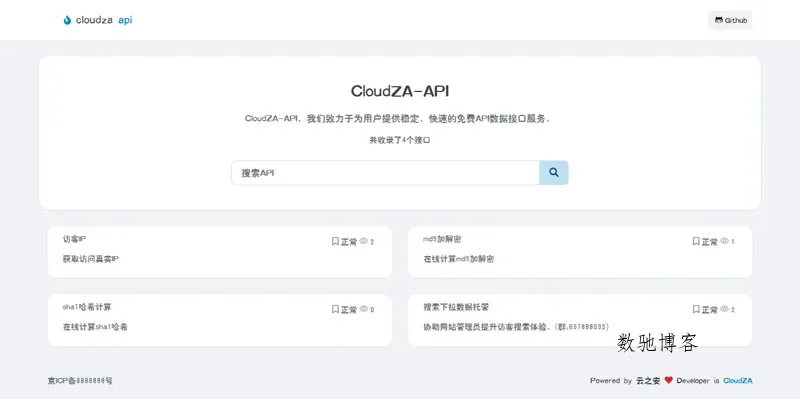
Task: Focus the 搜索API input field
Action: pyautogui.click(x=386, y=172)
